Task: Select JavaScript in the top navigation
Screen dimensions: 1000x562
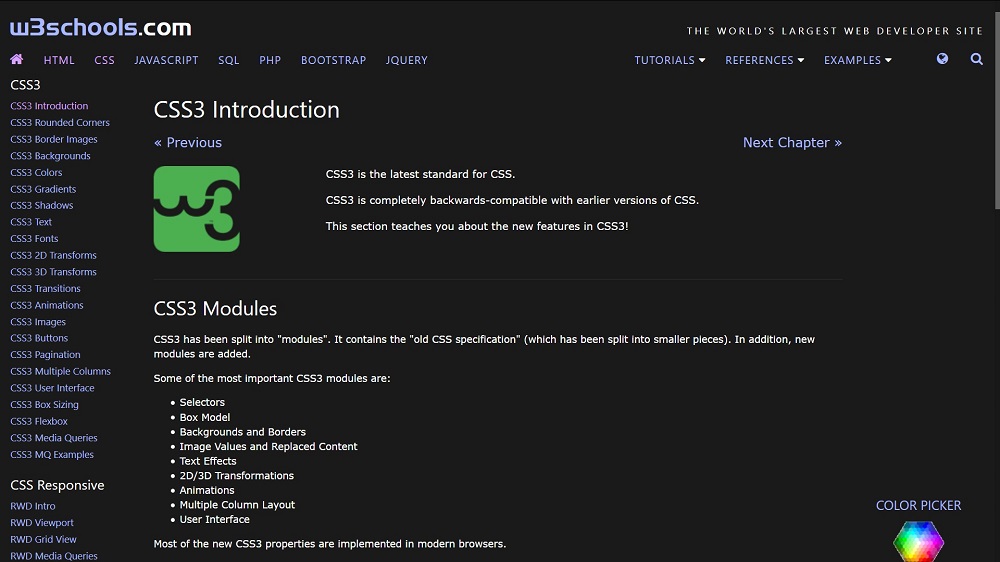Action: [166, 60]
